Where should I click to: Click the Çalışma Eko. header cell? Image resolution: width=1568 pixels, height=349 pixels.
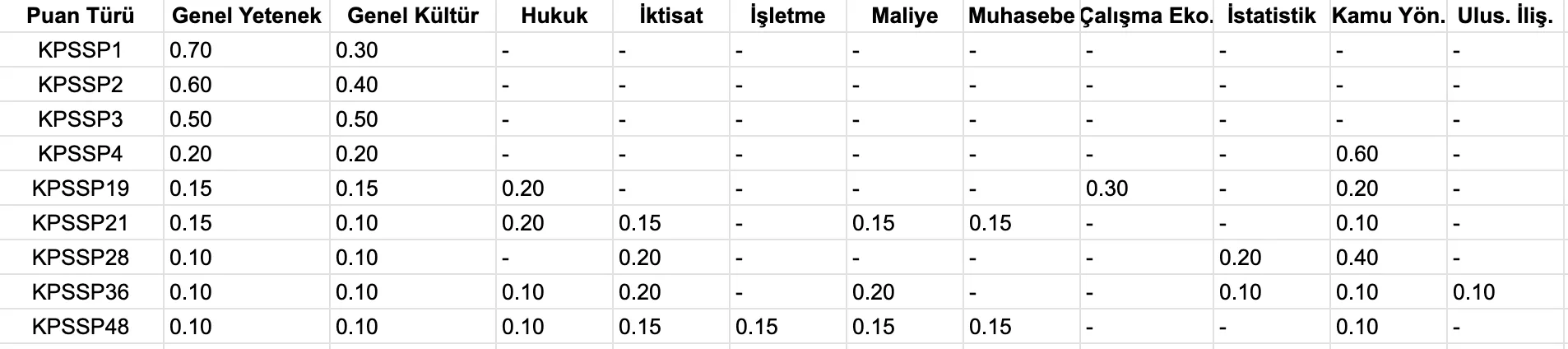pos(1146,16)
